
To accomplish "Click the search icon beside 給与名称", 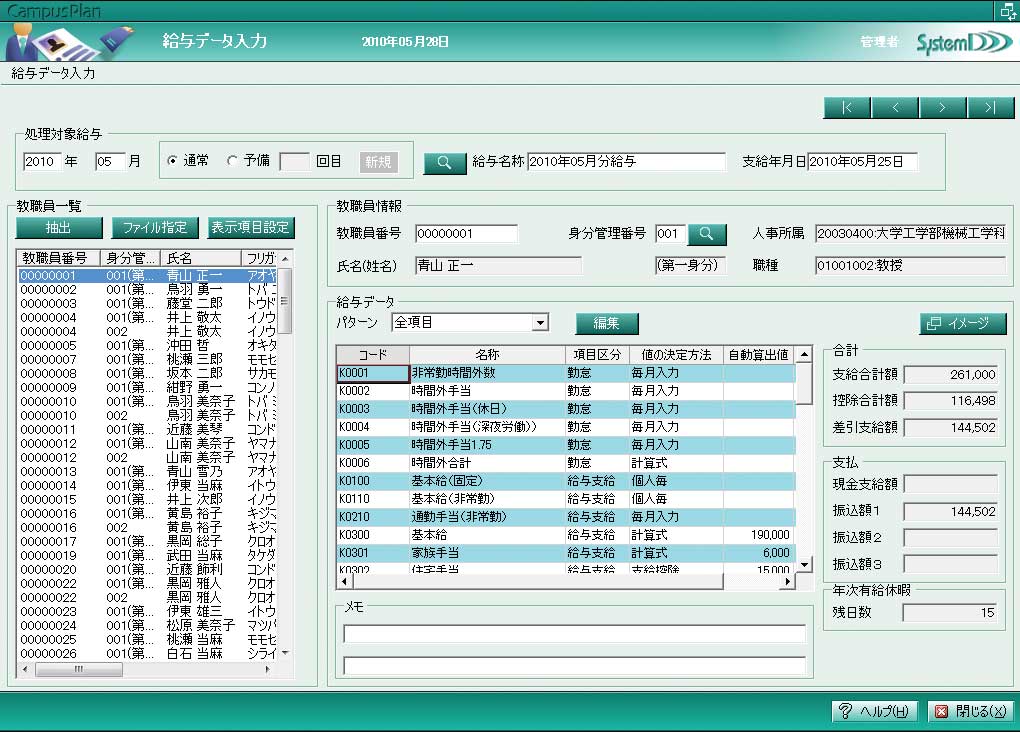I will click(x=444, y=162).
